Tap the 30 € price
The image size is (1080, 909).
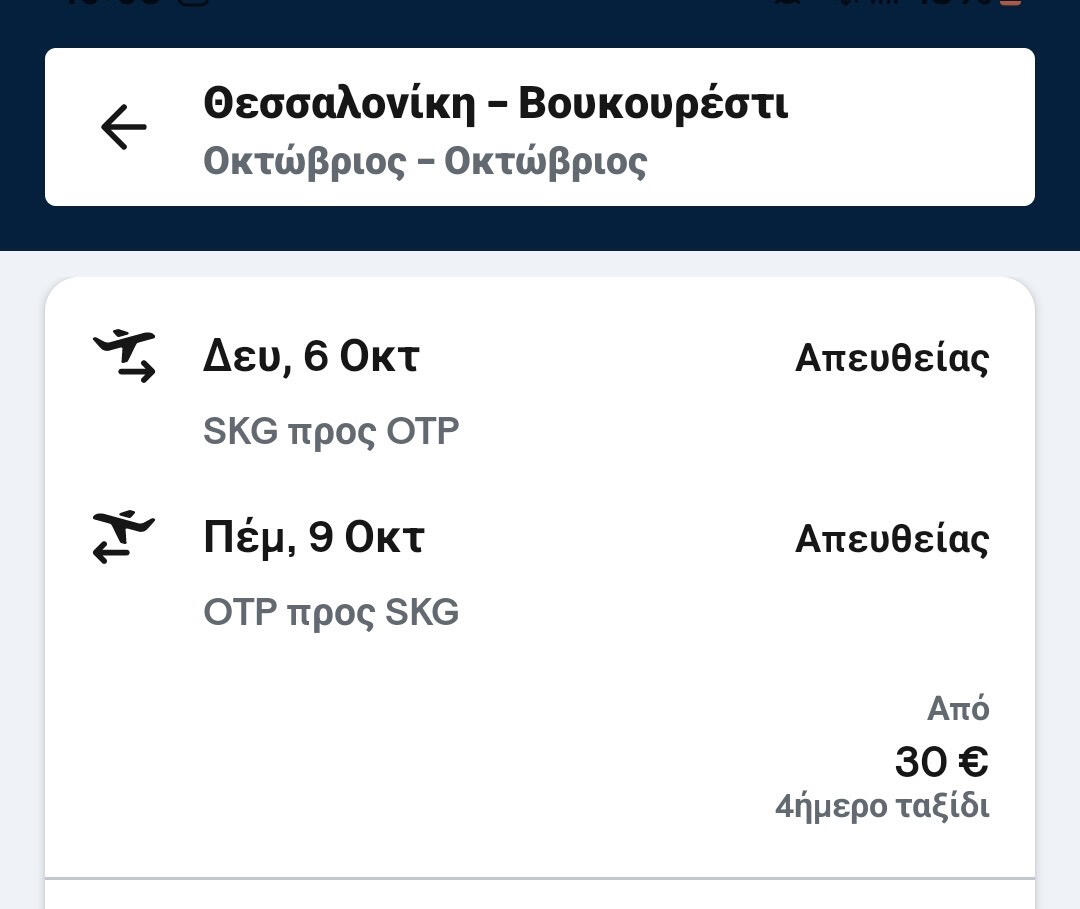pyautogui.click(x=941, y=762)
